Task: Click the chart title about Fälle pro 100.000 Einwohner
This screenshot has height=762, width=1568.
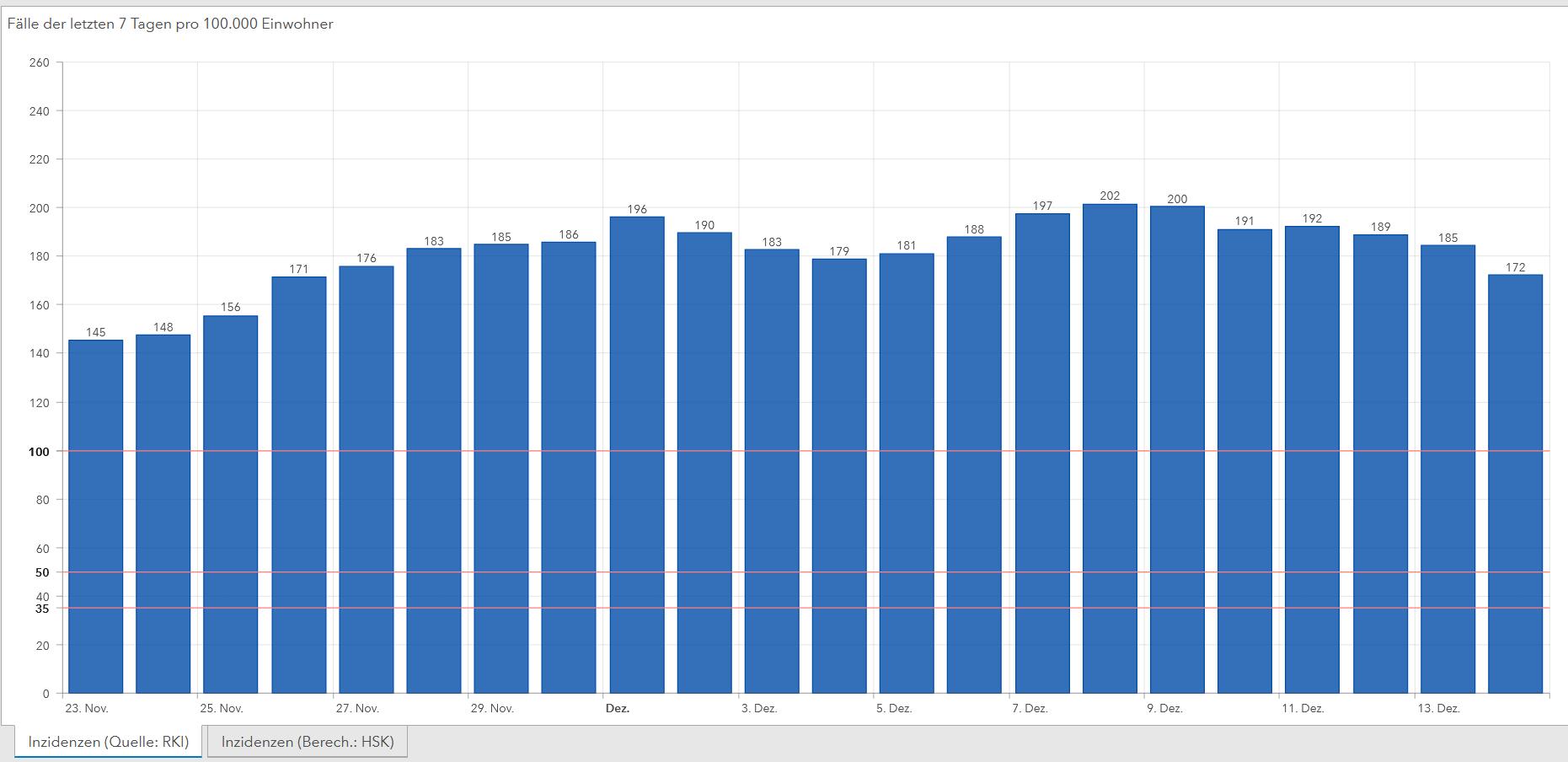Action: (x=170, y=24)
